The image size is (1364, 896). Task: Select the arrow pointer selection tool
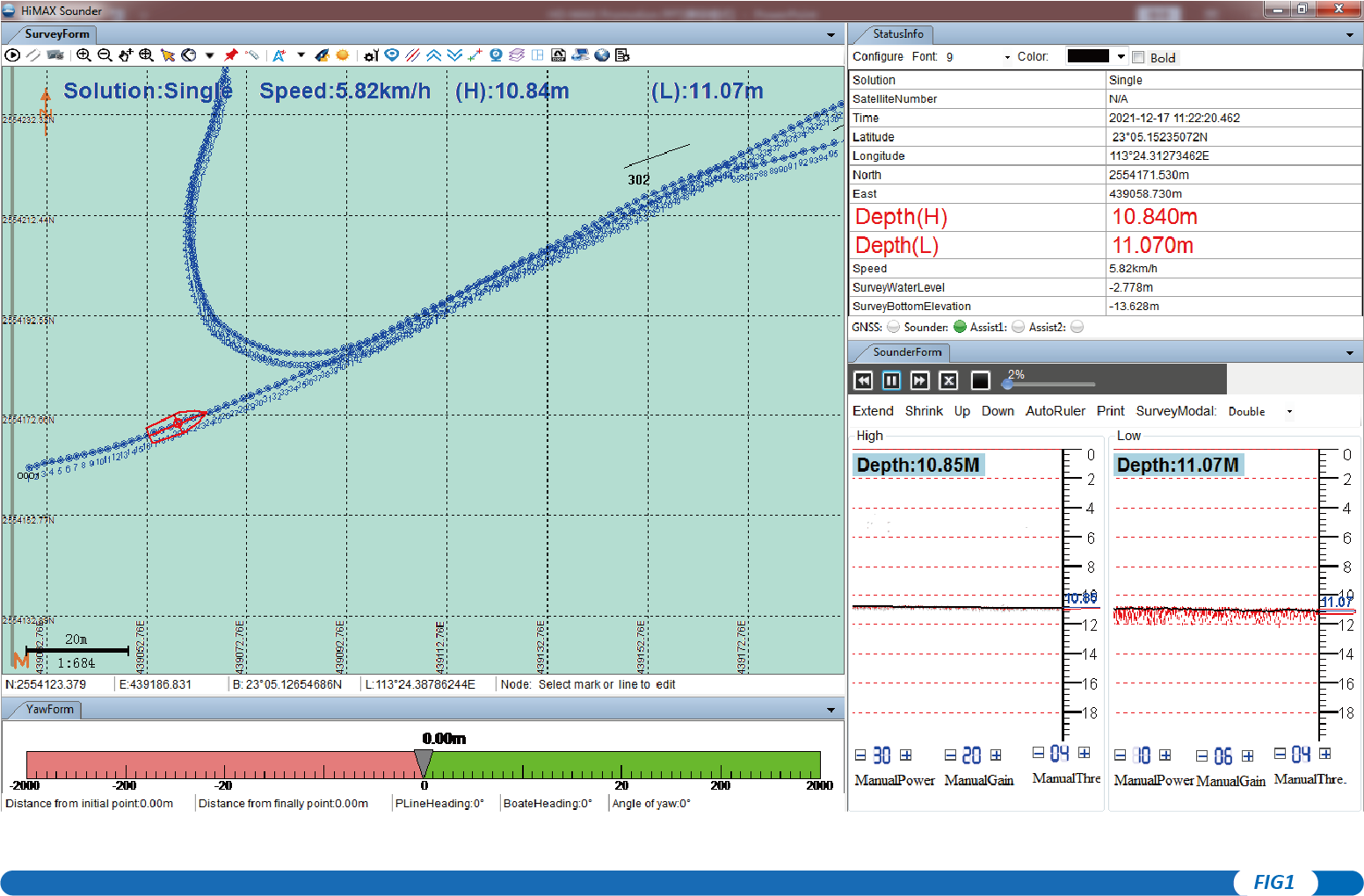[168, 54]
